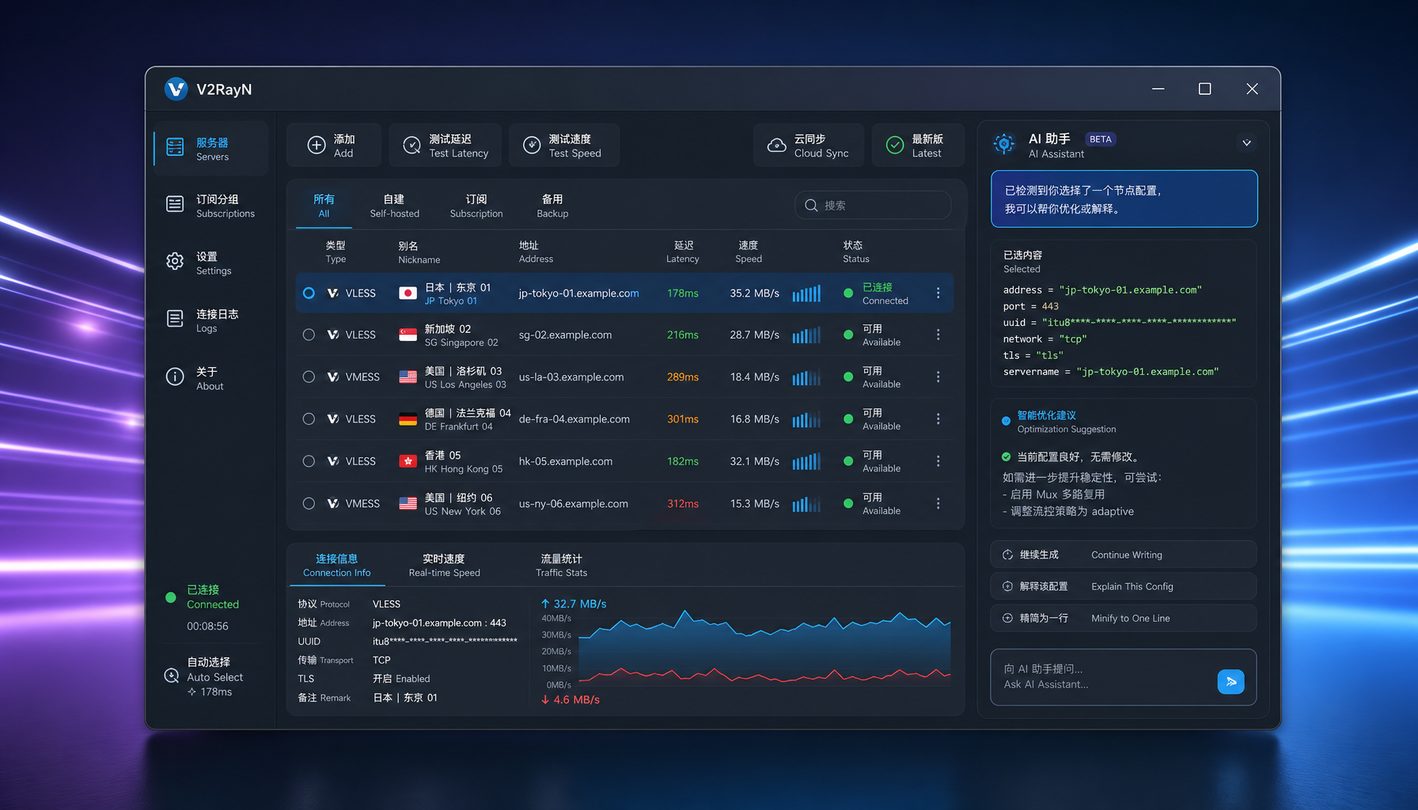Click the Explain This Config button
The height and width of the screenshot is (810, 1418).
click(1123, 586)
